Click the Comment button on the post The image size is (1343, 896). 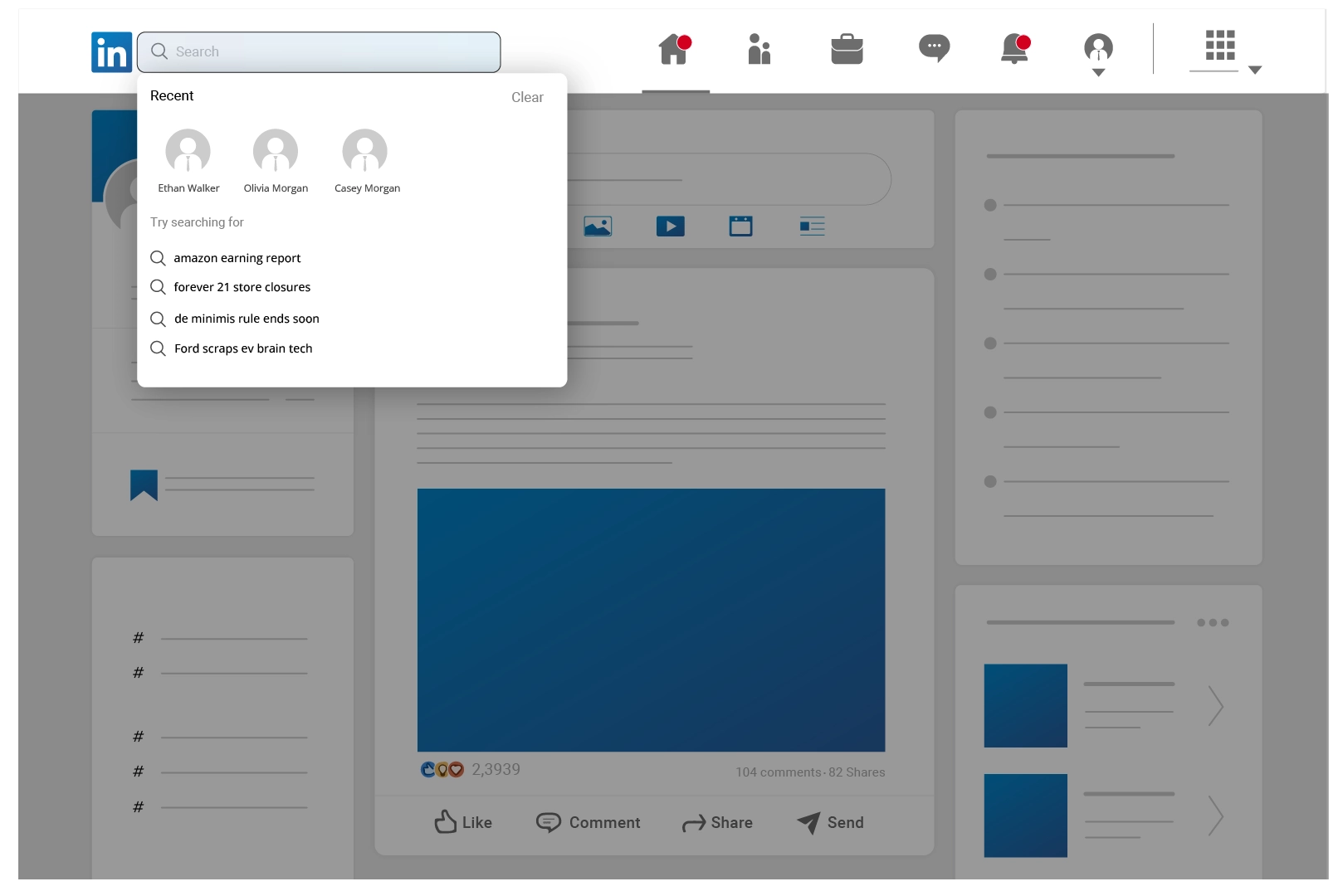coord(588,822)
